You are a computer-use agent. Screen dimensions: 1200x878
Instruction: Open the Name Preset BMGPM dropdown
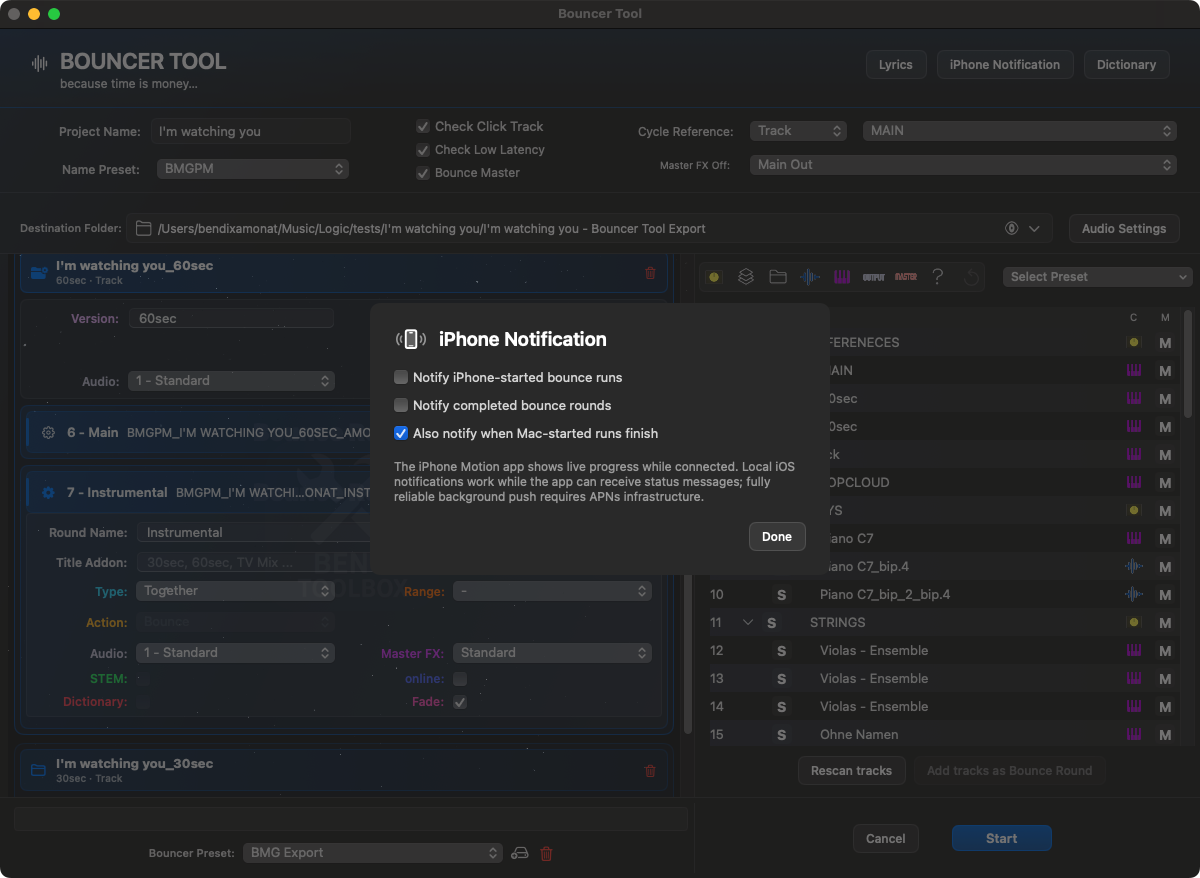[253, 169]
